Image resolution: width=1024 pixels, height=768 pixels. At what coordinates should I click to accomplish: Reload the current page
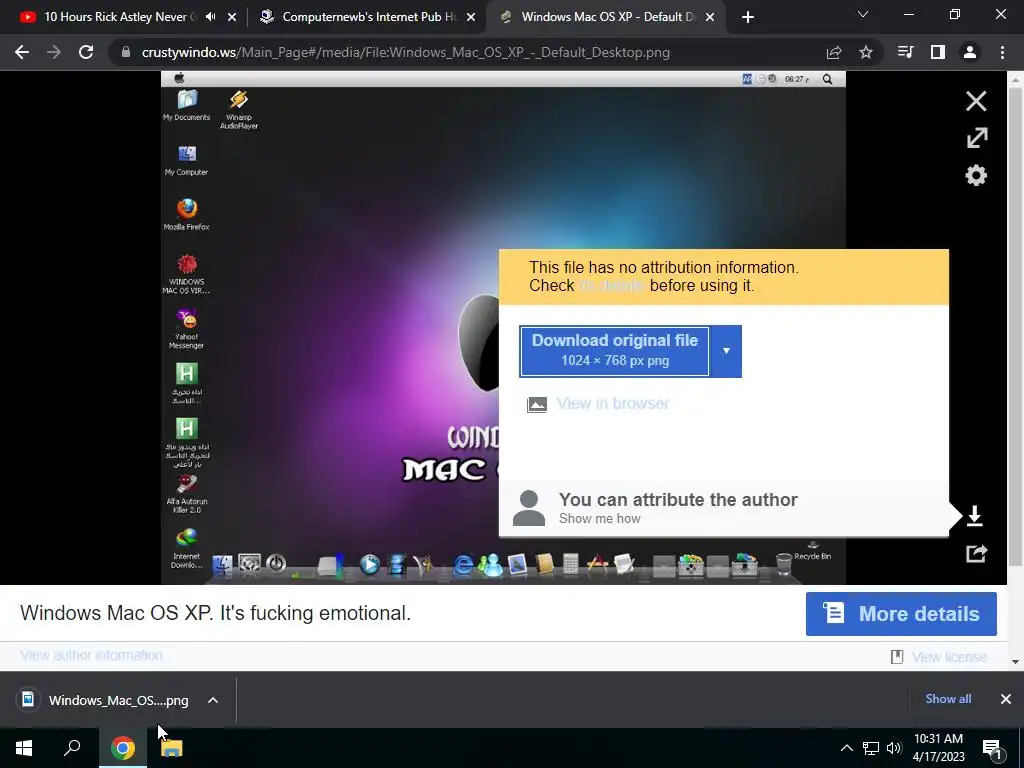(x=86, y=52)
